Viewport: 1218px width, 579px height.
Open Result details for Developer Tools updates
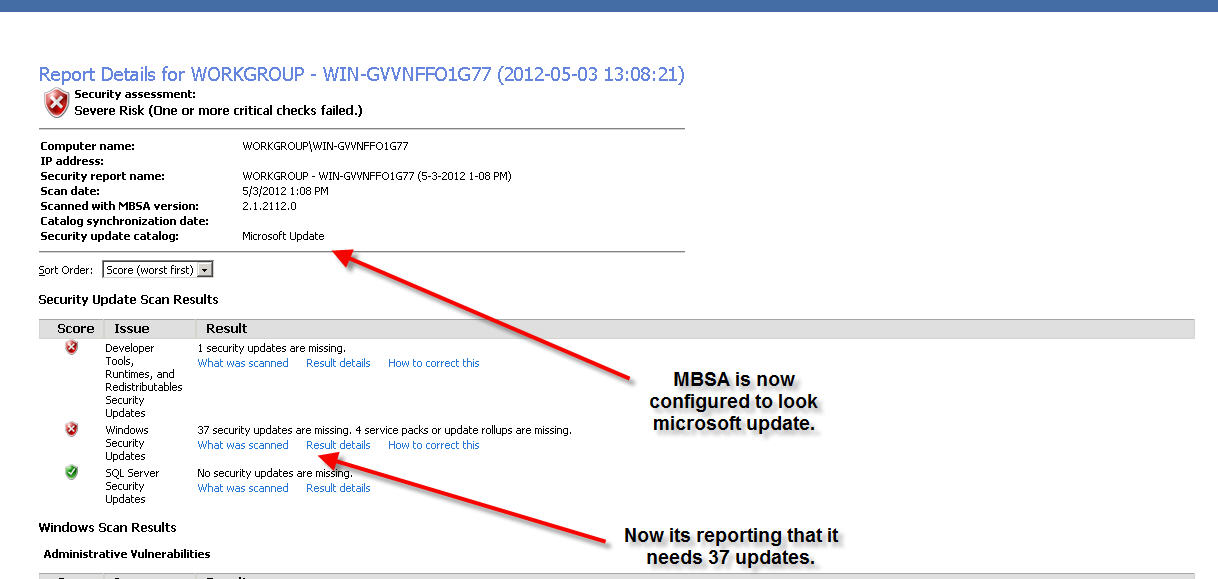[338, 363]
